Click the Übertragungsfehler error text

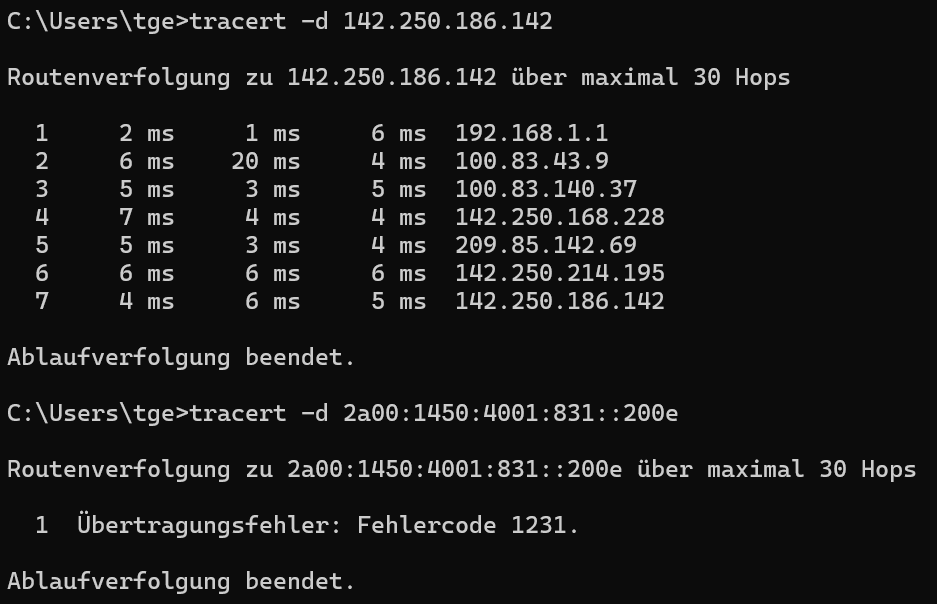pos(209,525)
